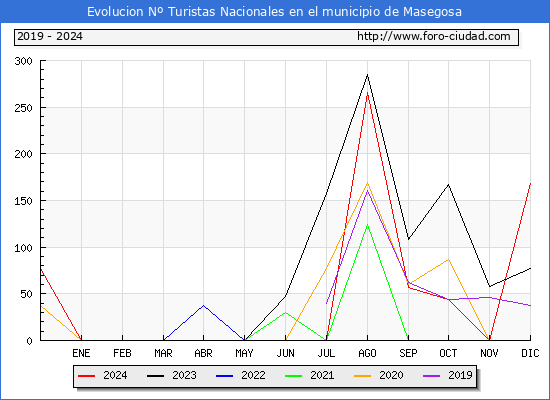Click the 150 y-axis value
Image resolution: width=550 pixels, height=400 pixels.
click(x=24, y=201)
